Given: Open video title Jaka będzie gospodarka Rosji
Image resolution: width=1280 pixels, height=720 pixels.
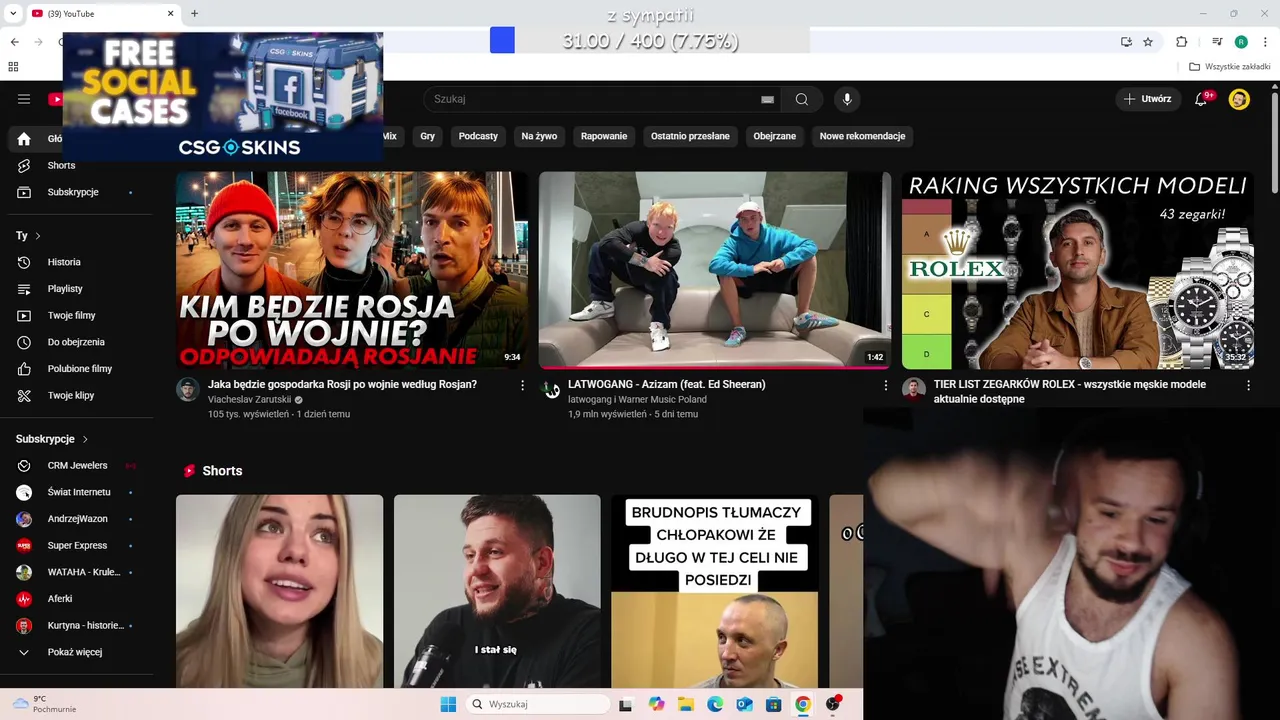Looking at the screenshot, I should point(342,384).
